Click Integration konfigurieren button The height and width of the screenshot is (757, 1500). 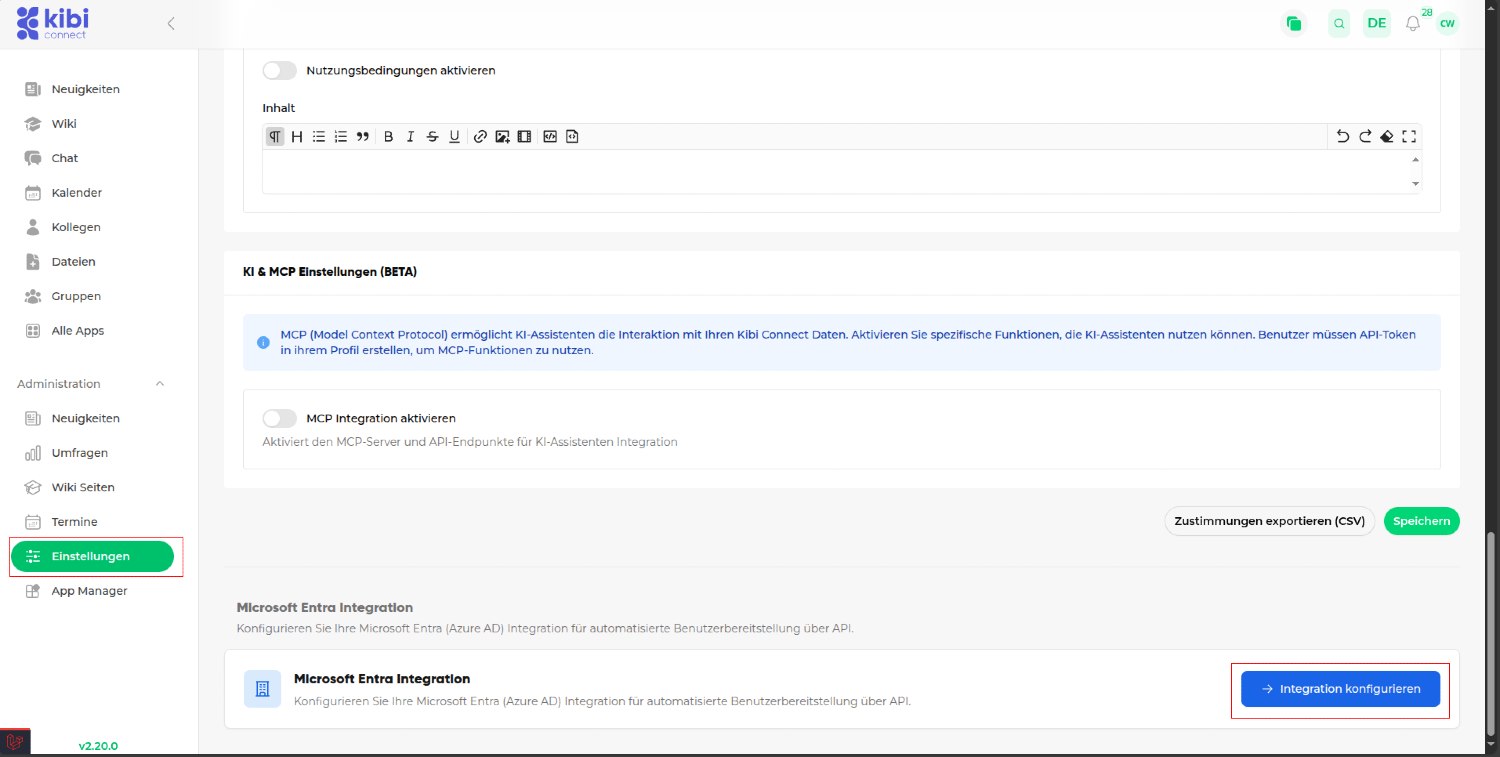(x=1340, y=689)
